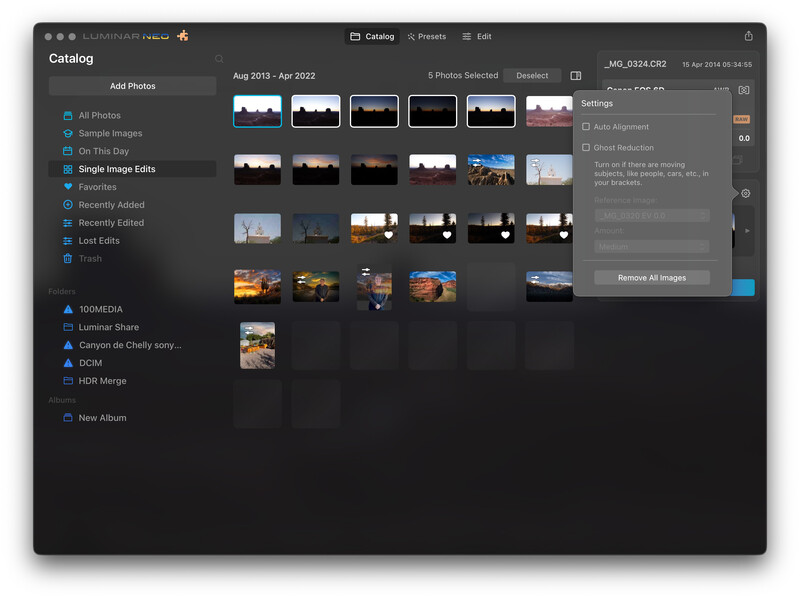Switch to the Edit tab
800x599 pixels.
tap(477, 36)
